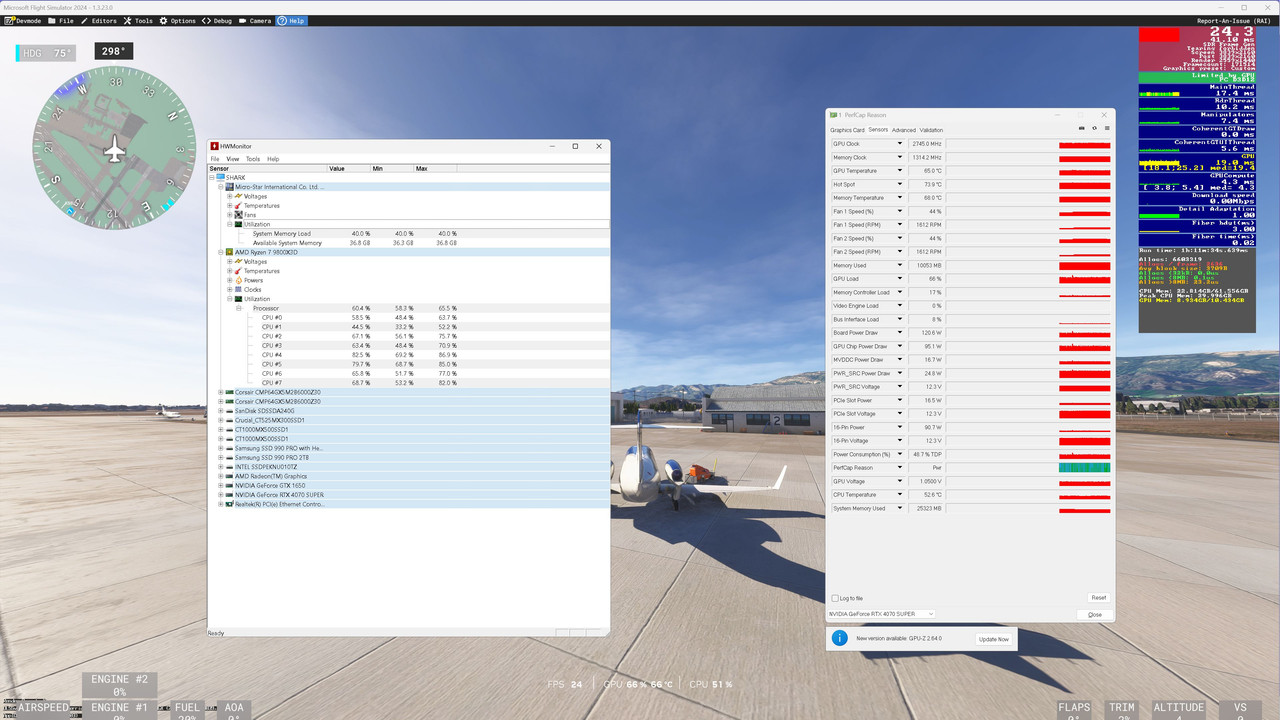Image resolution: width=1280 pixels, height=720 pixels.
Task: Open the PerfCap Reason sensor dropdown
Action: pos(900,468)
